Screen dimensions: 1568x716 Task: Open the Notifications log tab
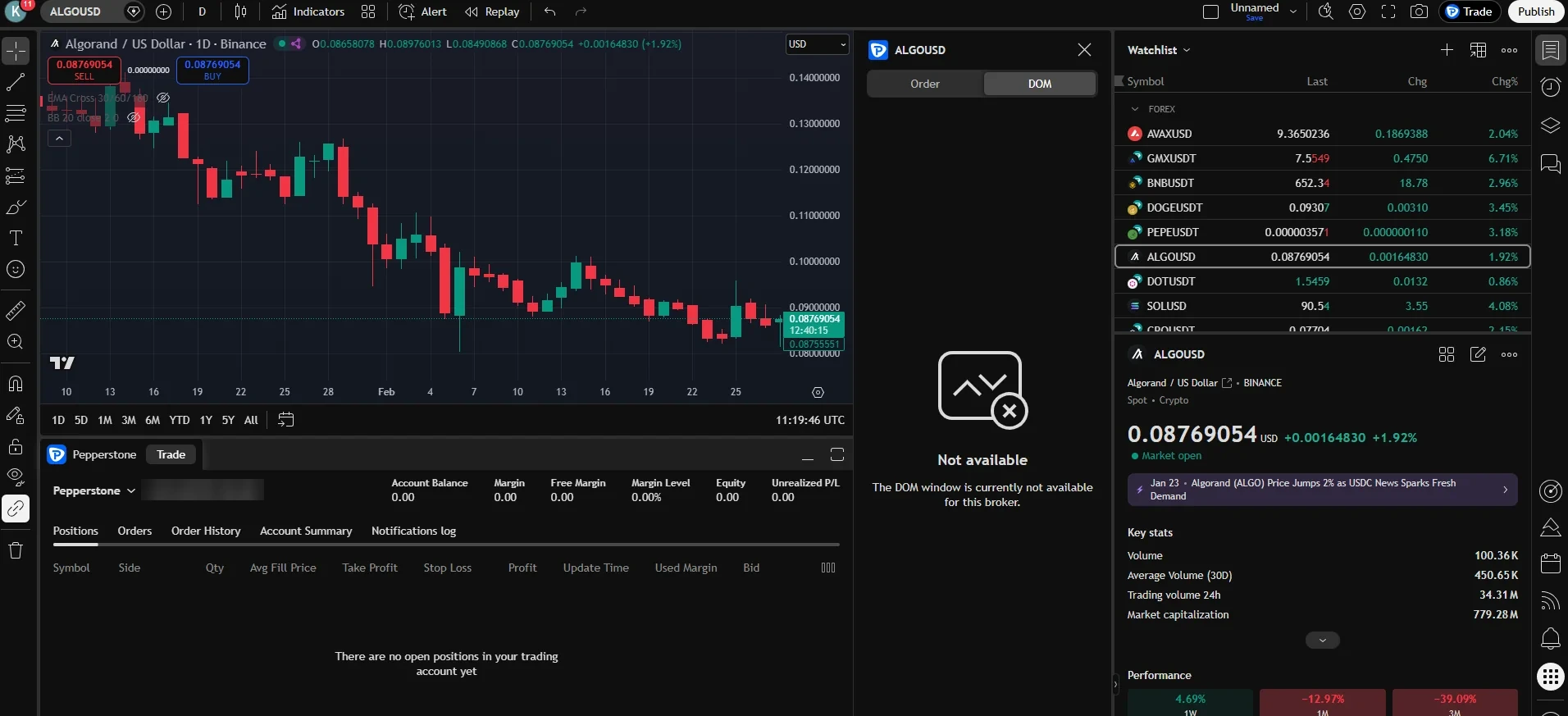[413, 531]
